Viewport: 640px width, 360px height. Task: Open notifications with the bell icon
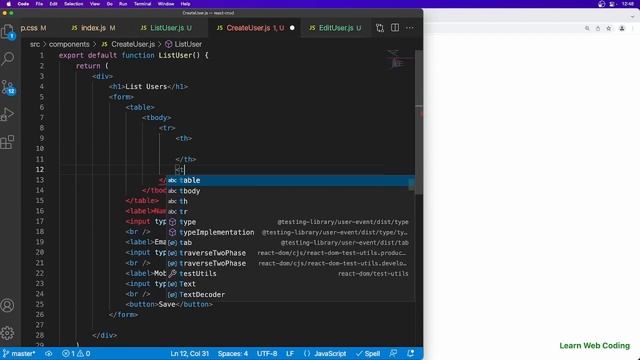click(x=411, y=353)
